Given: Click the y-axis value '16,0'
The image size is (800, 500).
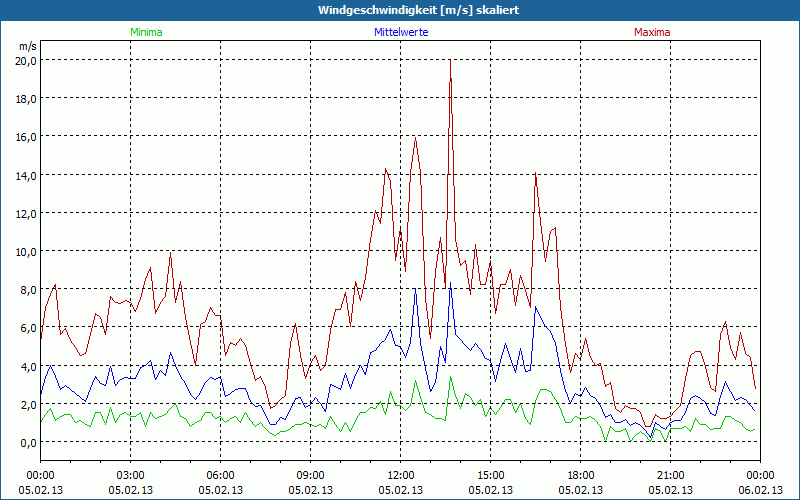Looking at the screenshot, I should click(x=27, y=137).
